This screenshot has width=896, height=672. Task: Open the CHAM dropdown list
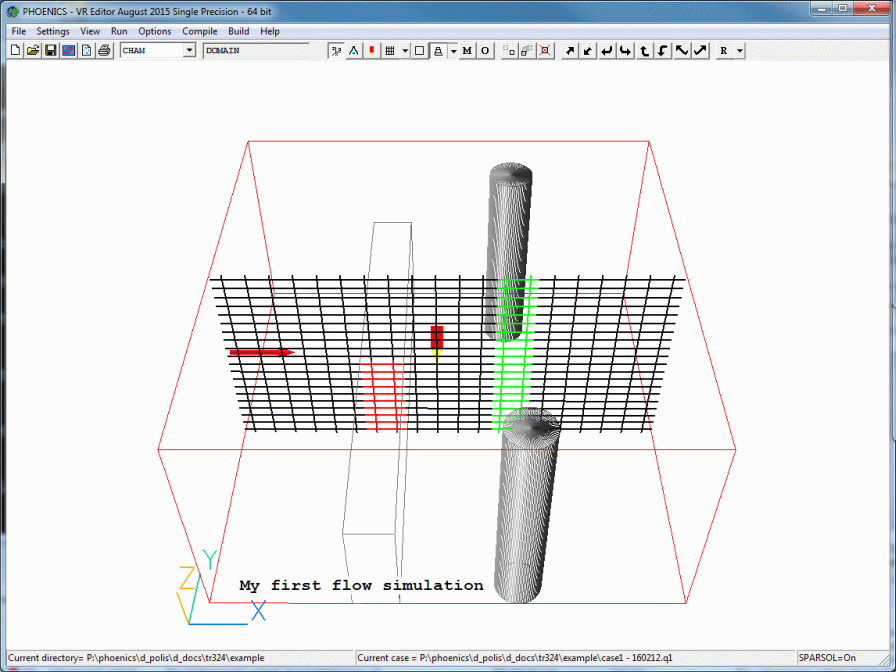tap(189, 50)
